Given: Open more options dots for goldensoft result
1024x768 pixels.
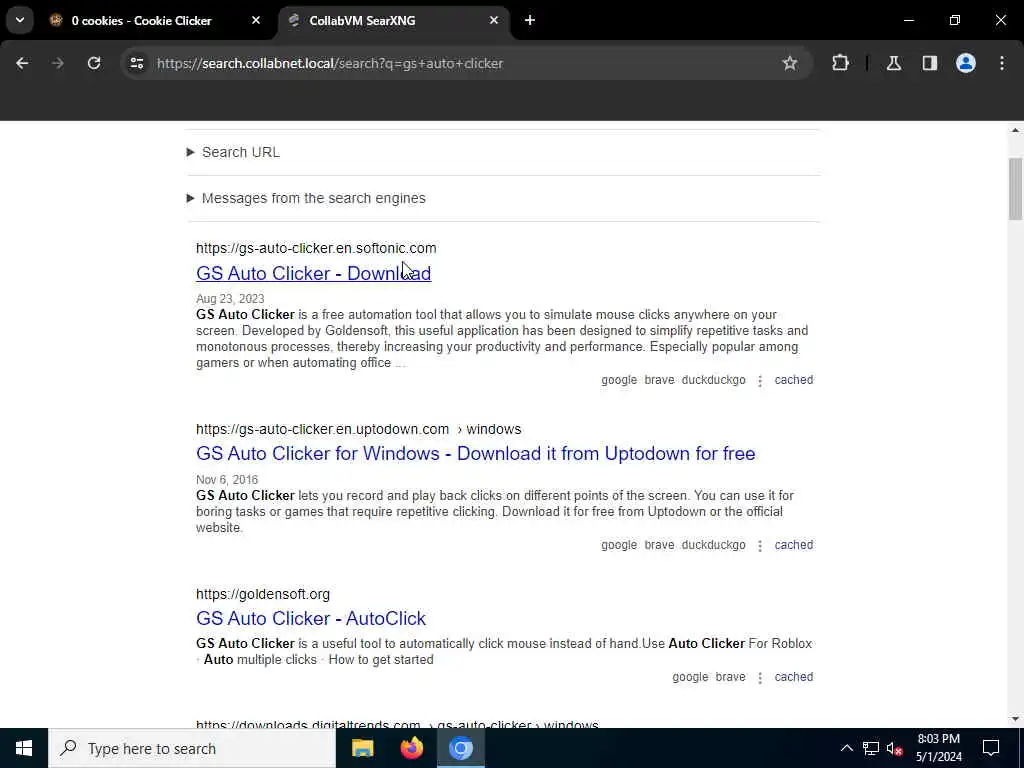Looking at the screenshot, I should [760, 678].
